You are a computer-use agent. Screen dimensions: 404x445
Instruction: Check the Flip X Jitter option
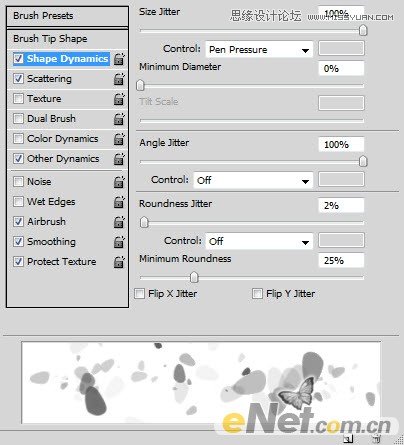(x=139, y=294)
